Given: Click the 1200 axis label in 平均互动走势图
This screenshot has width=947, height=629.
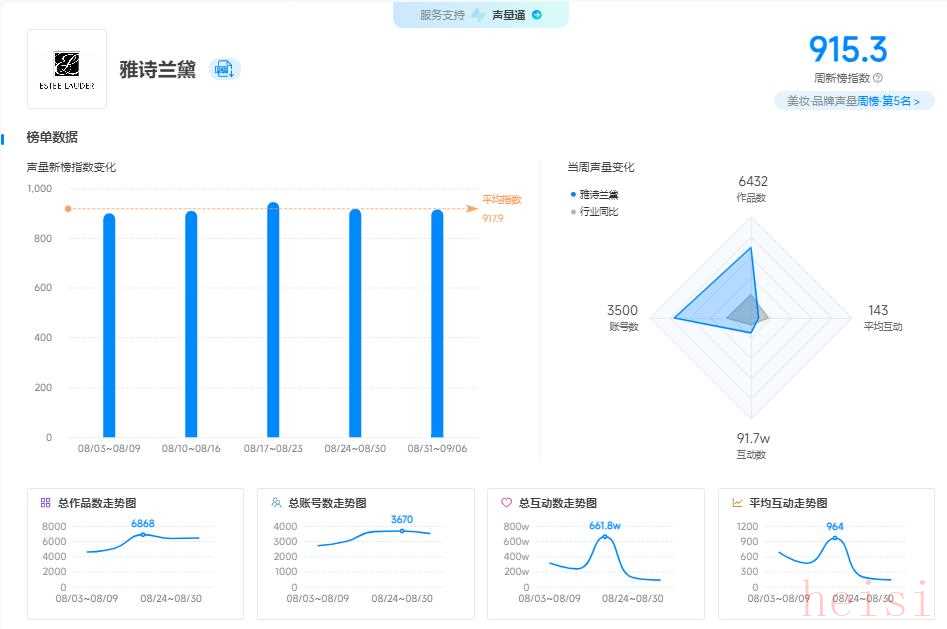Looking at the screenshot, I should point(747,526).
